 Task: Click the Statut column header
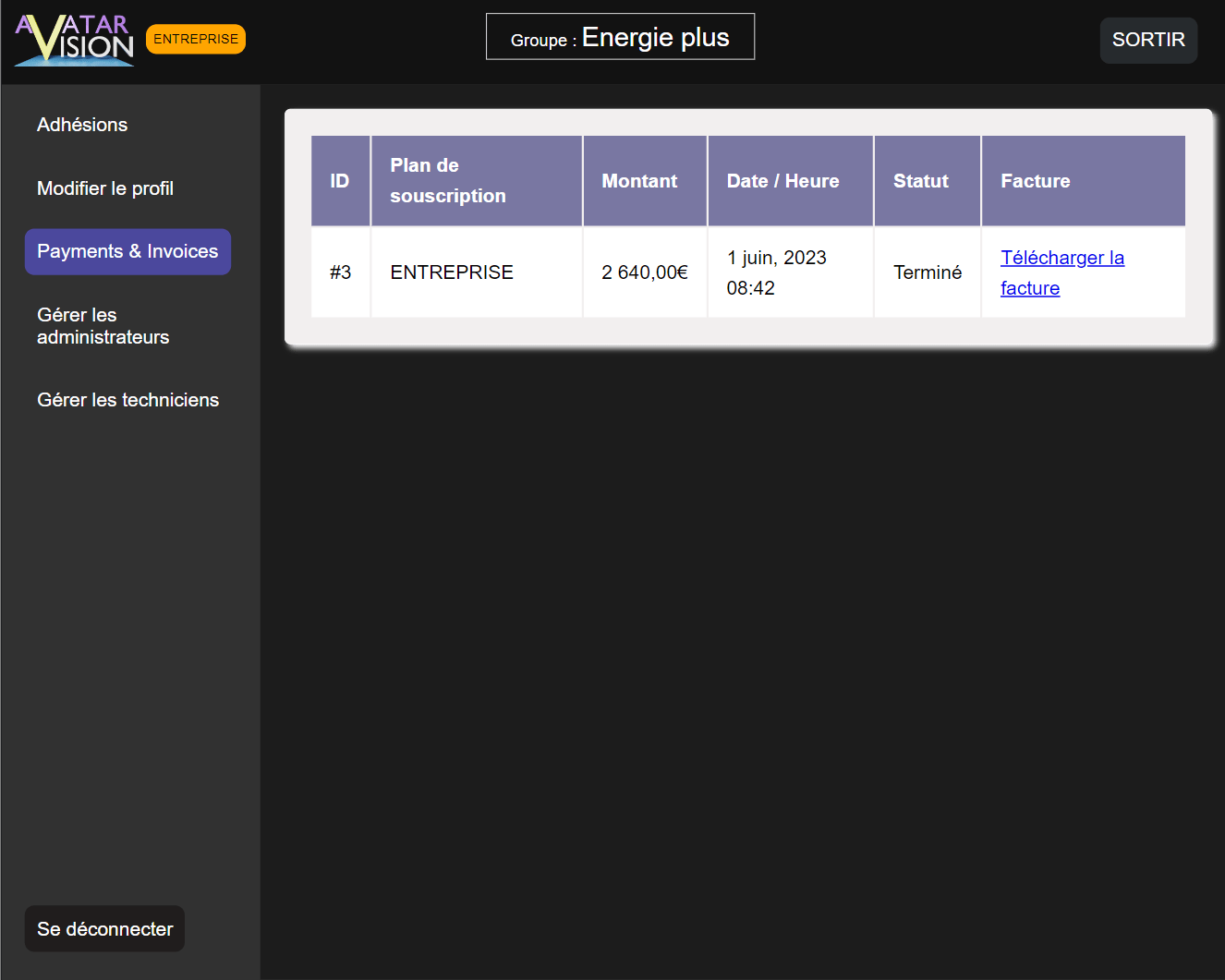click(928, 181)
